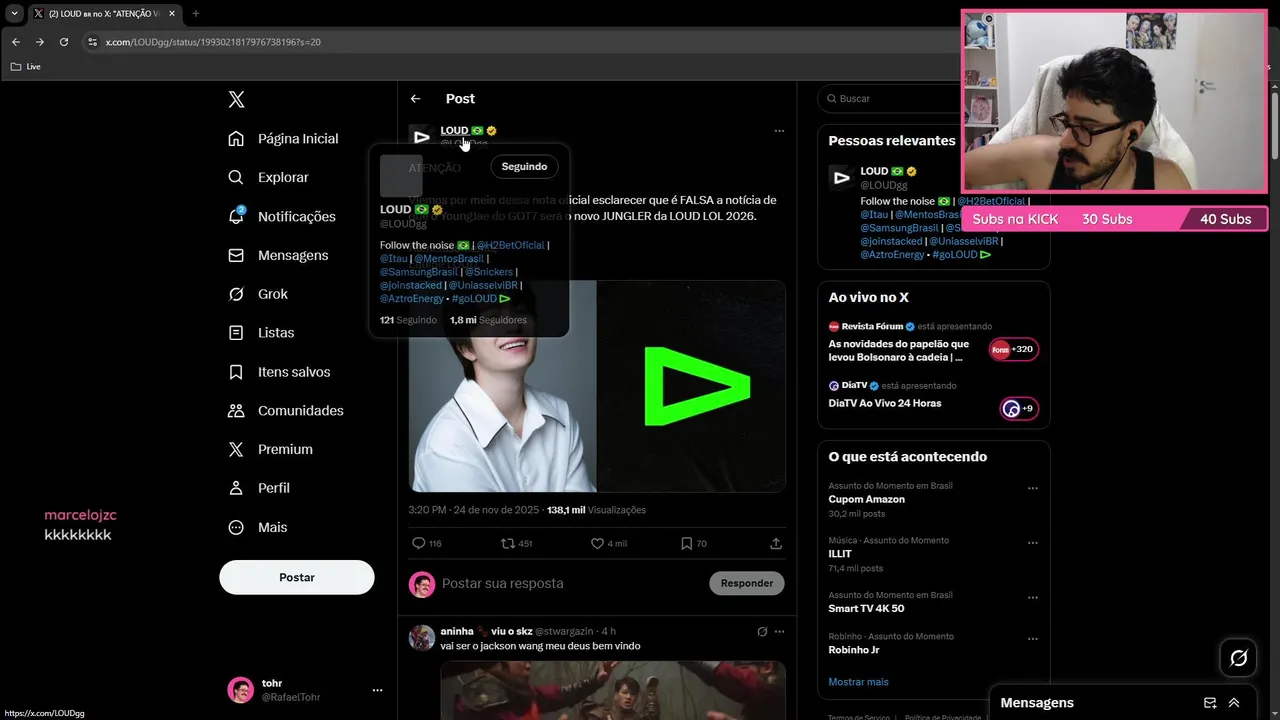
Task: View site information icon in address bar
Action: click(92, 42)
